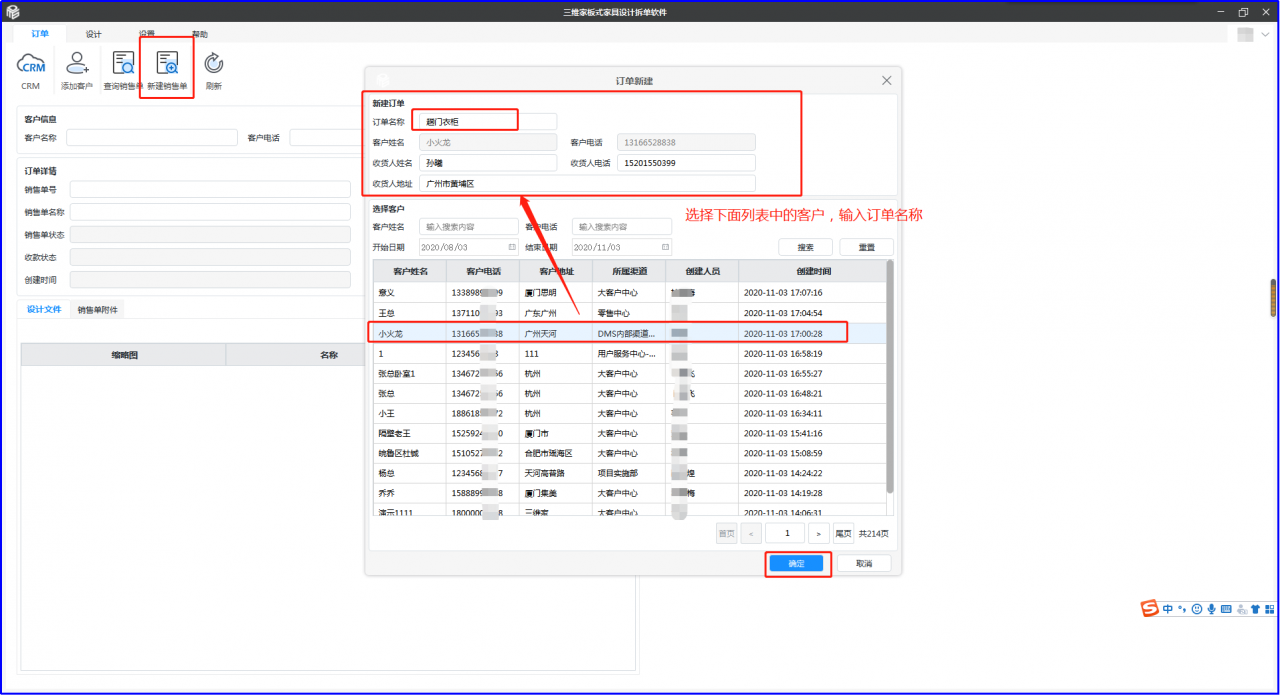Click the dialog 客户姓名 search input
Viewport: 1280px width, 696px height.
click(468, 227)
